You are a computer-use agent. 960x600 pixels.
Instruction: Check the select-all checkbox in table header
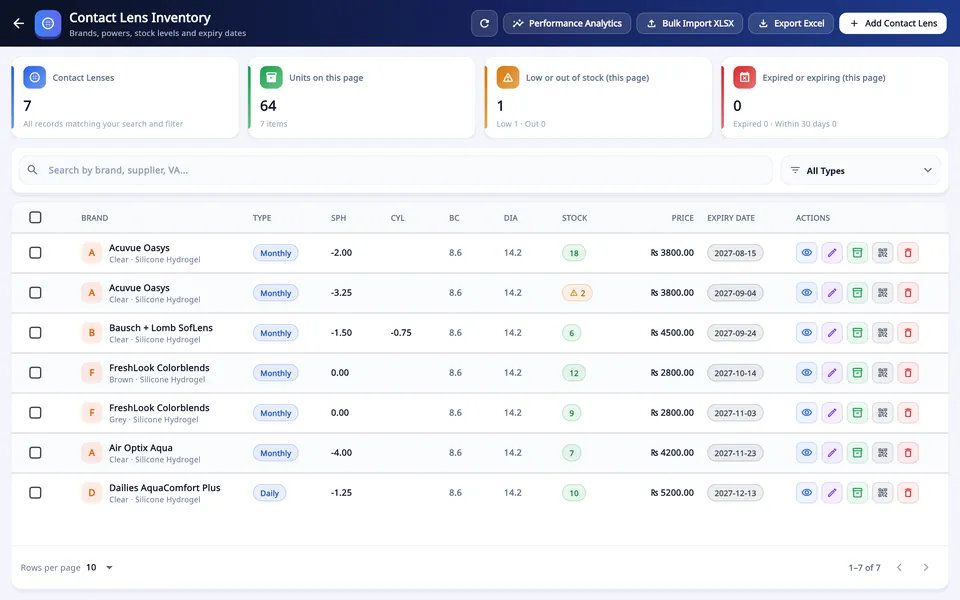click(x=36, y=217)
